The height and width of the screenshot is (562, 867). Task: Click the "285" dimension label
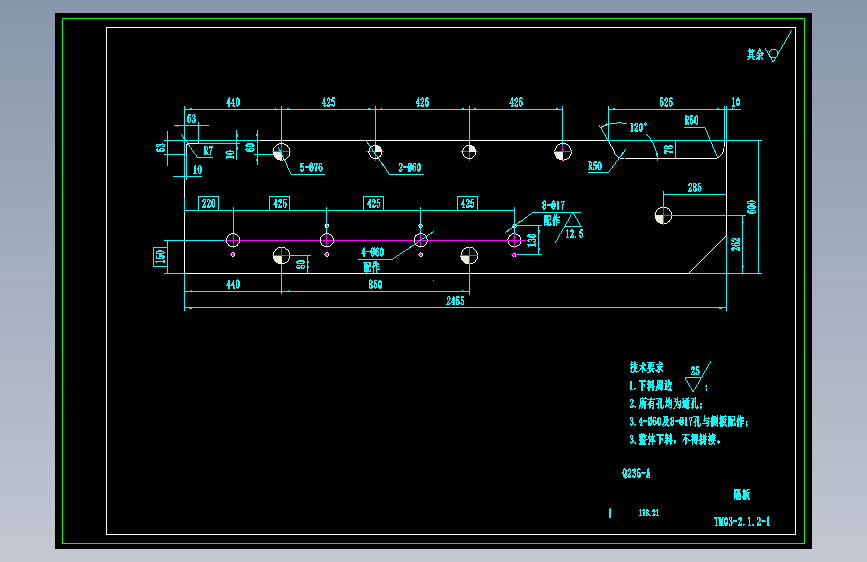(x=694, y=188)
